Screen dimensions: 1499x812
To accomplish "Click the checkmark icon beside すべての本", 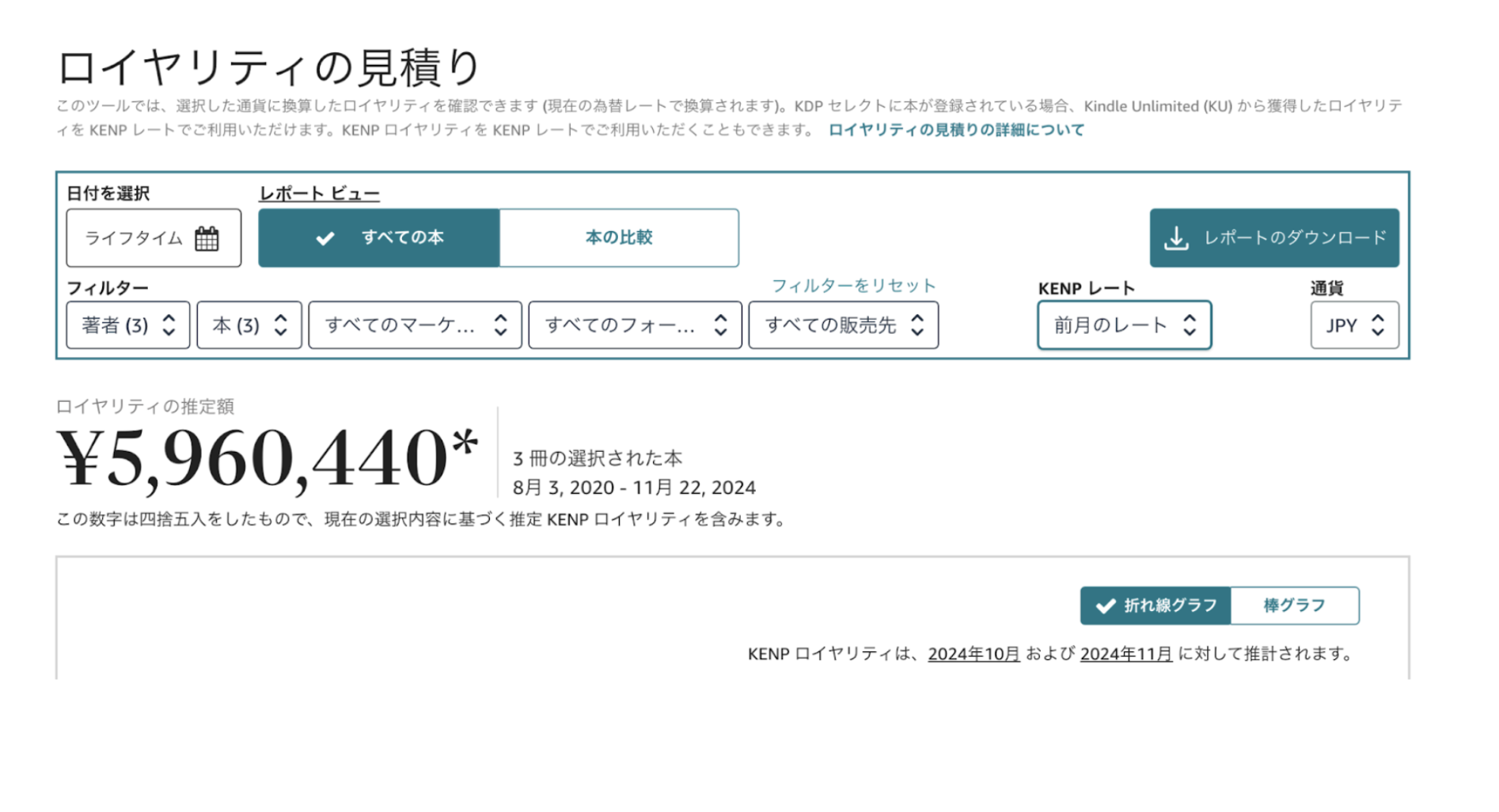I will coord(324,238).
